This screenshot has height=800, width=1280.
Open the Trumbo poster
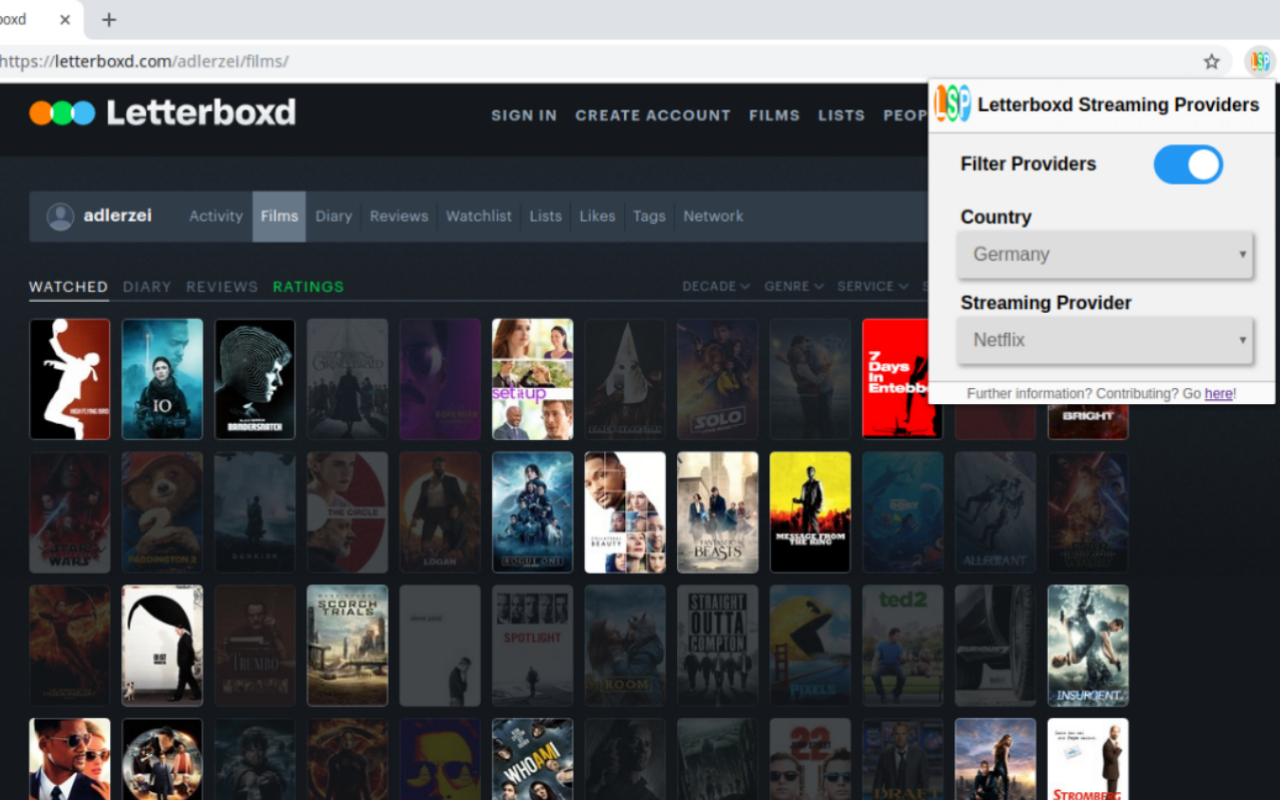pyautogui.click(x=255, y=646)
